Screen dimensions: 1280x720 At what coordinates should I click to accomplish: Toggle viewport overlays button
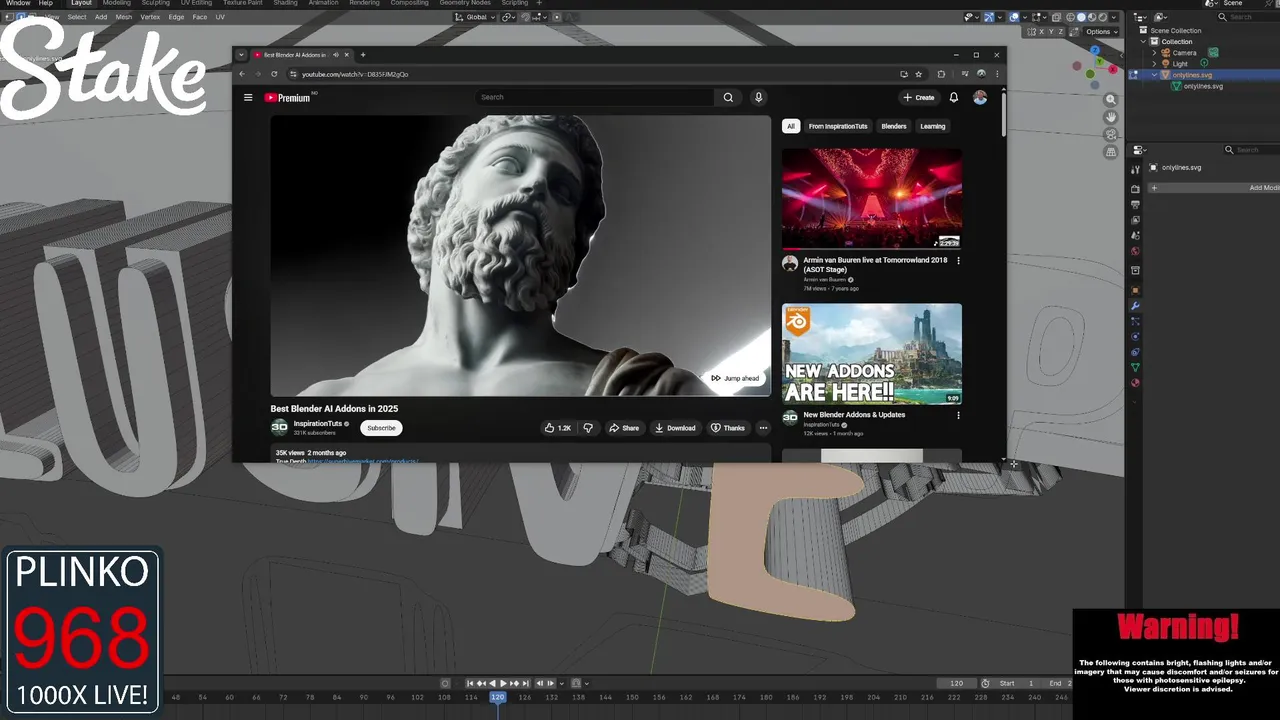[1014, 17]
